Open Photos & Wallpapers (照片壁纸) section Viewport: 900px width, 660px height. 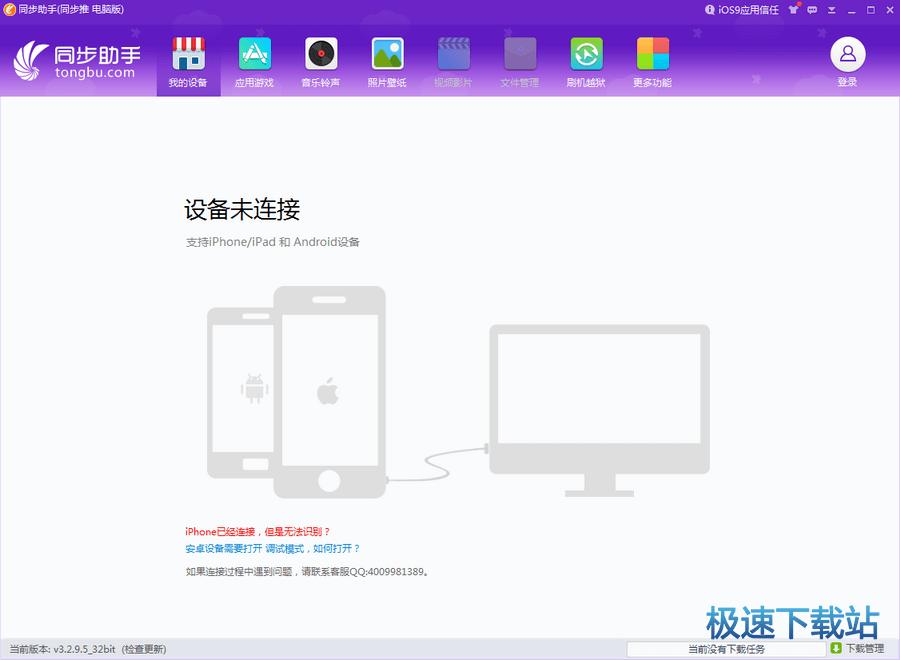(x=387, y=62)
